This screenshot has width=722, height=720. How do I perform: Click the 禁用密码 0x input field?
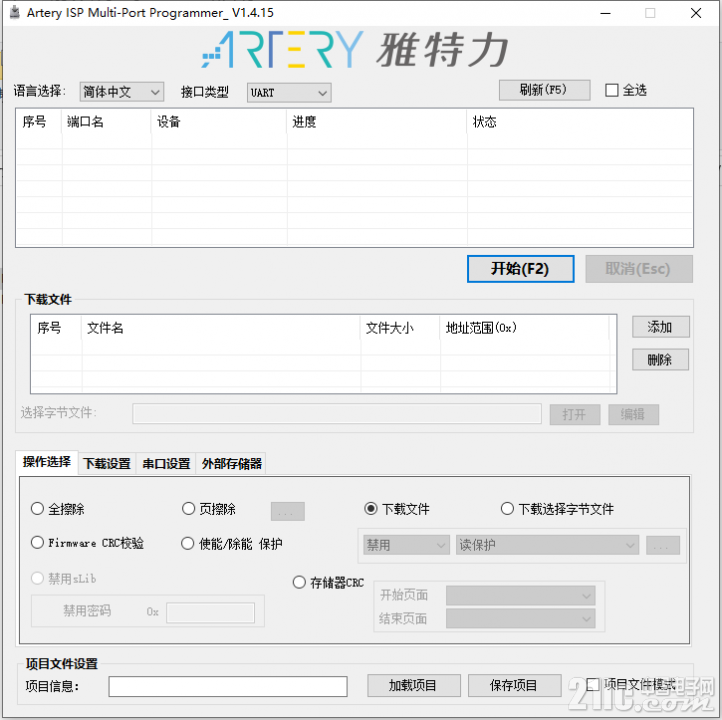point(210,613)
